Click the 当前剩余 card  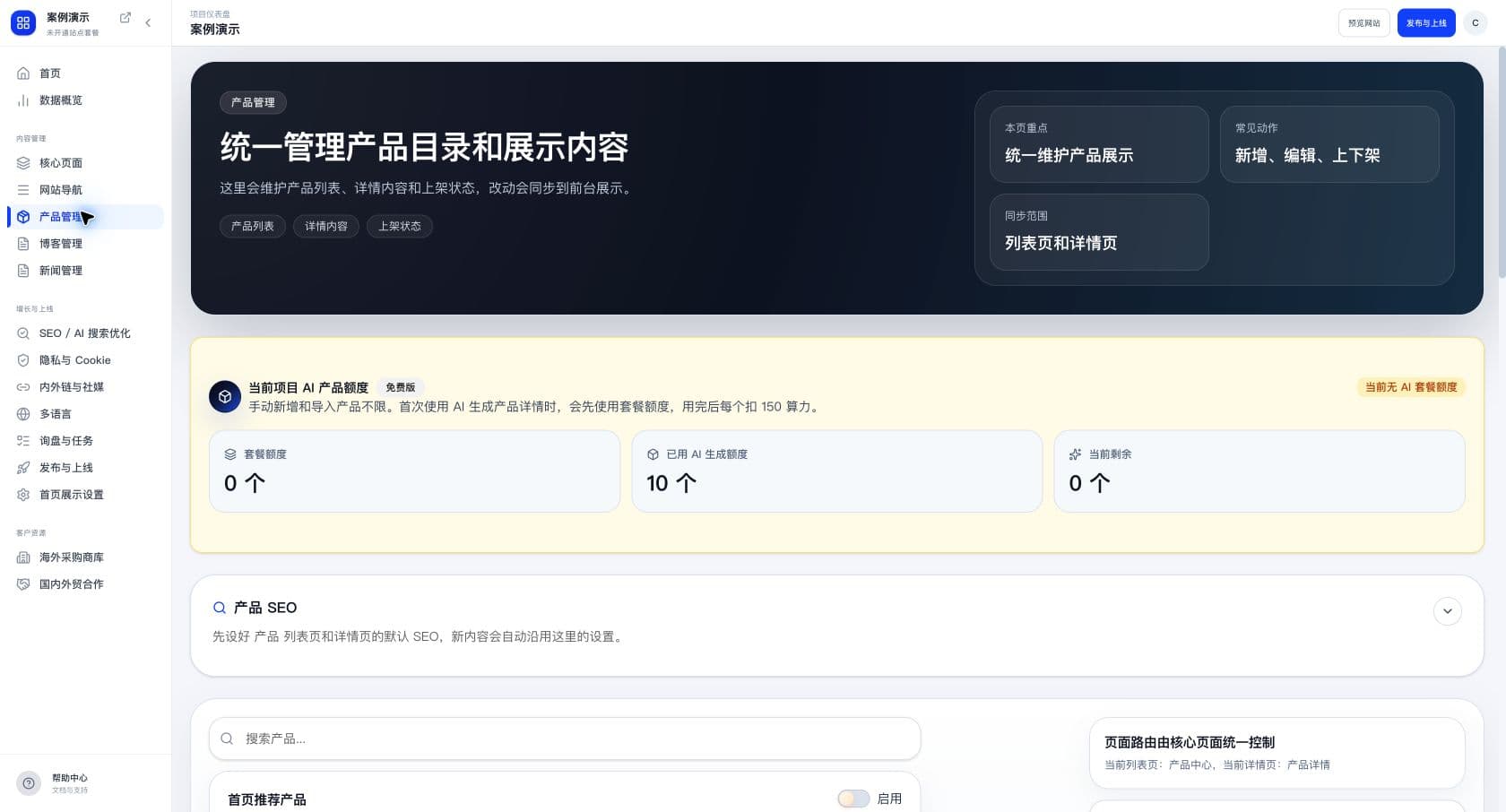point(1259,471)
